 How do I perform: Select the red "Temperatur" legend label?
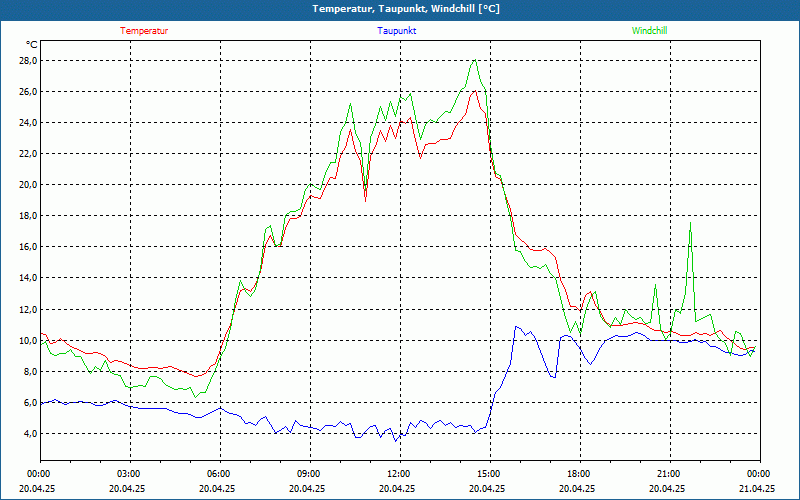pos(144,31)
